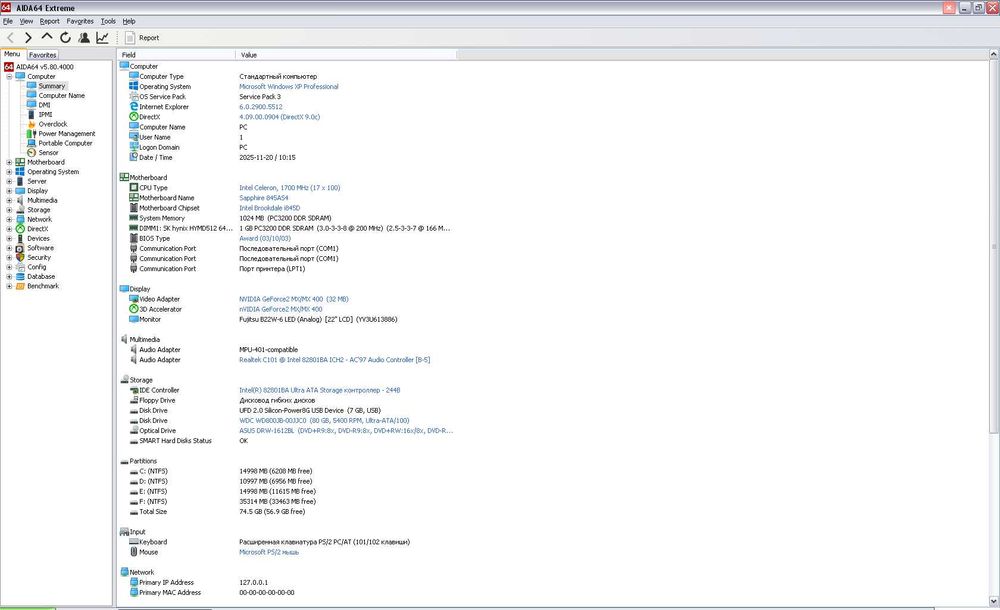Click the 3D Accelerator field icon
Image resolution: width=1000 pixels, height=610 pixels.
coord(134,309)
